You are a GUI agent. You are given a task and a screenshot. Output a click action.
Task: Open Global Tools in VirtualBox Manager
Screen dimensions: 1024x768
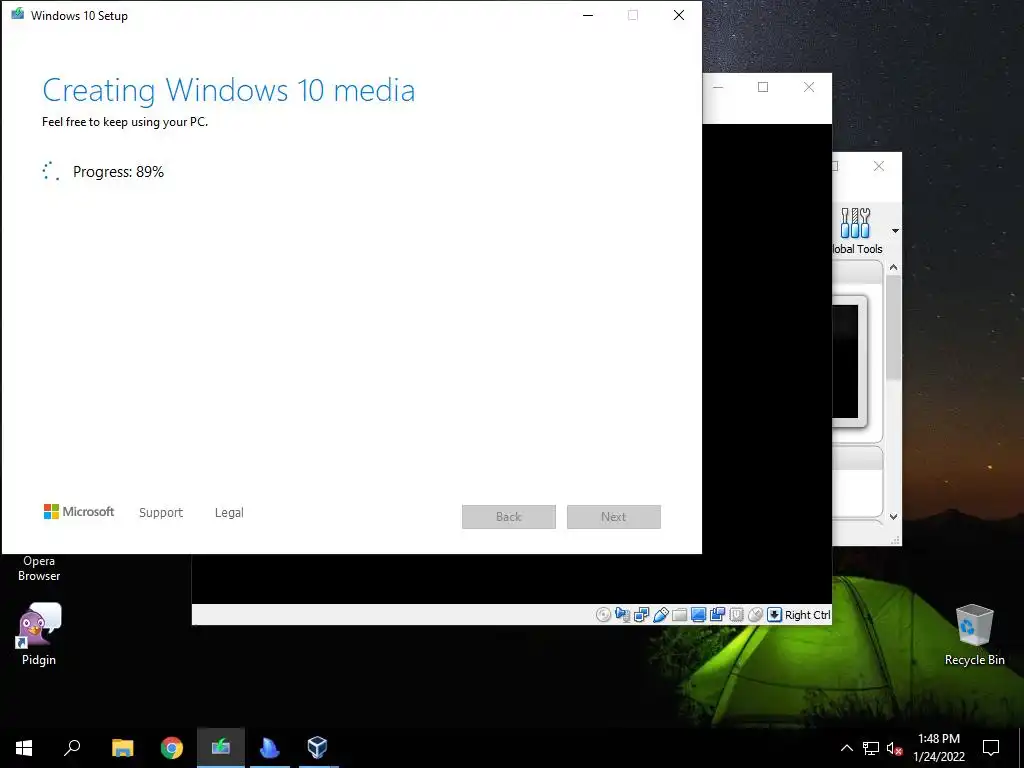[856, 231]
